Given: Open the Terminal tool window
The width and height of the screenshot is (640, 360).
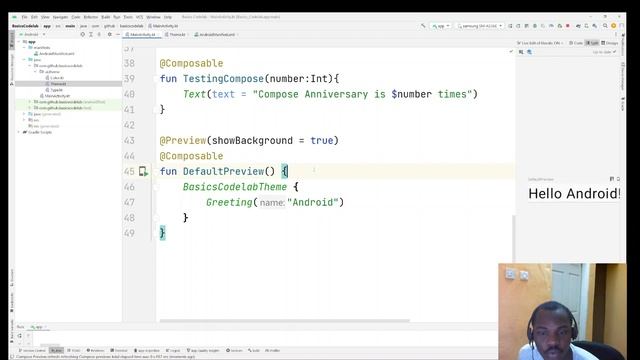Looking at the screenshot, I should [119, 351].
